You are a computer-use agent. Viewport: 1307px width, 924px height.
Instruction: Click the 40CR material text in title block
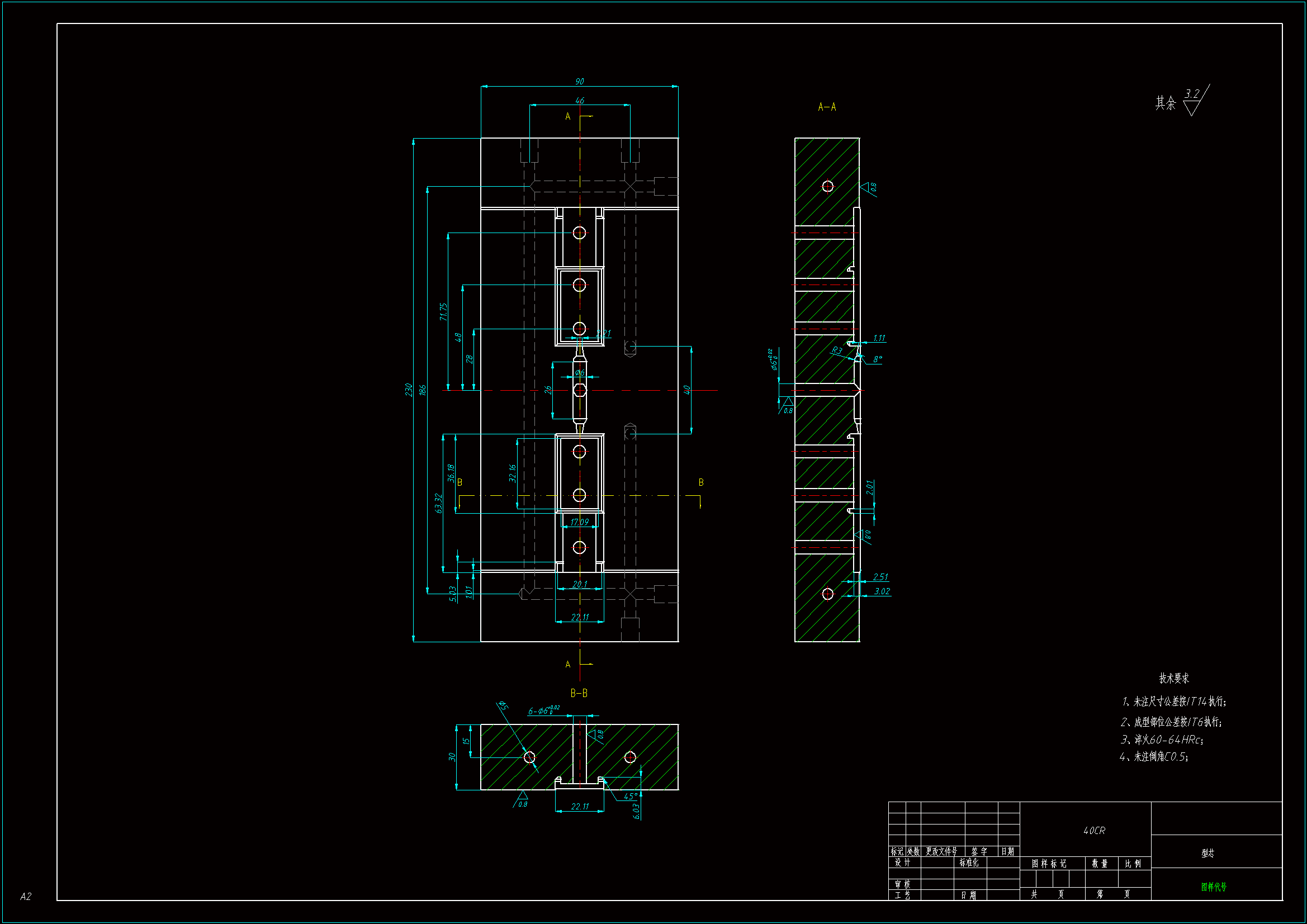point(1094,831)
